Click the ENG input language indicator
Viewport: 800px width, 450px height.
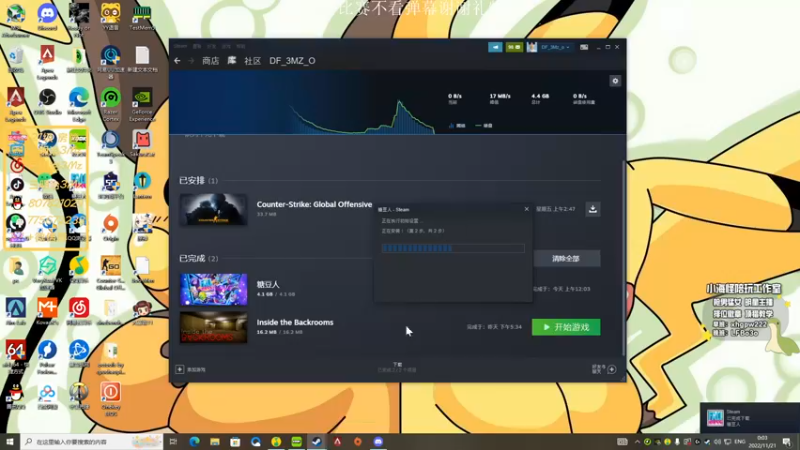740,441
